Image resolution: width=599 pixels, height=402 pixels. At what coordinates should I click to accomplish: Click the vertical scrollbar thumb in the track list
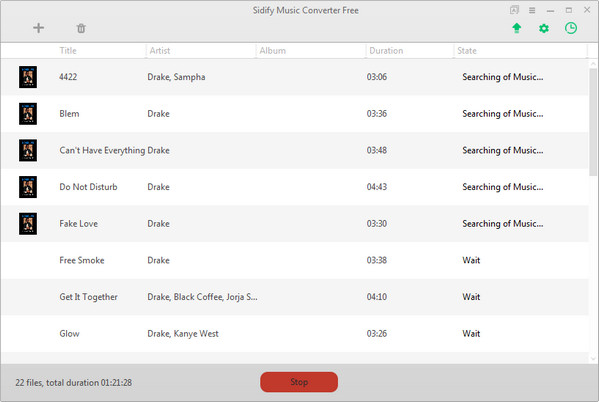coord(593,122)
